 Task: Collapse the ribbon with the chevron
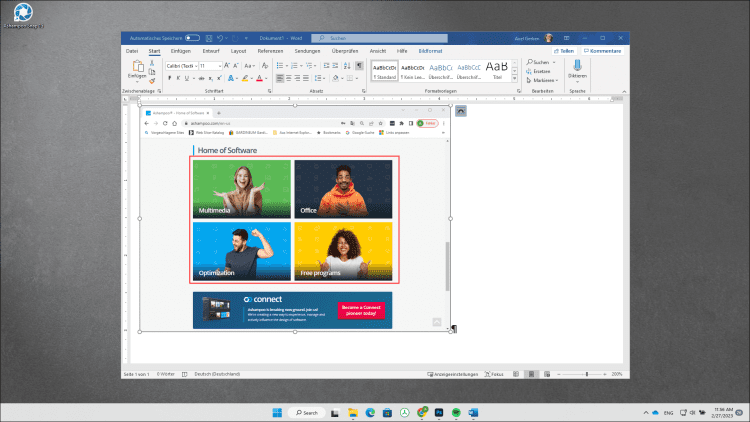(624, 91)
